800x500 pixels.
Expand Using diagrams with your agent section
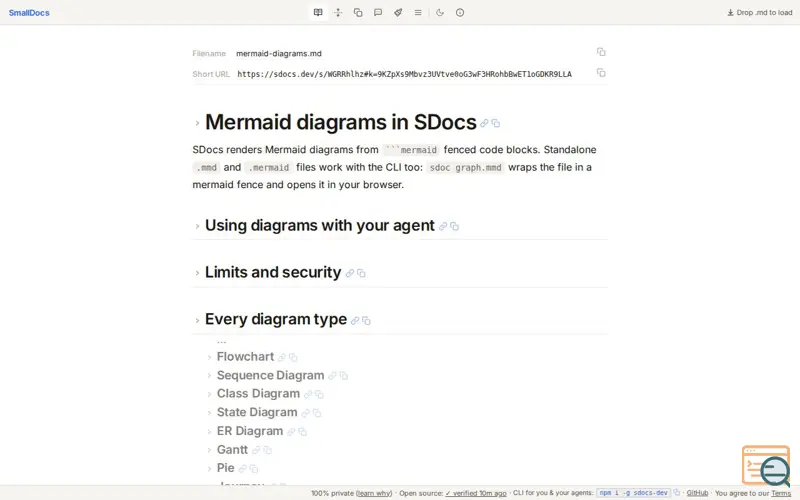point(197,226)
